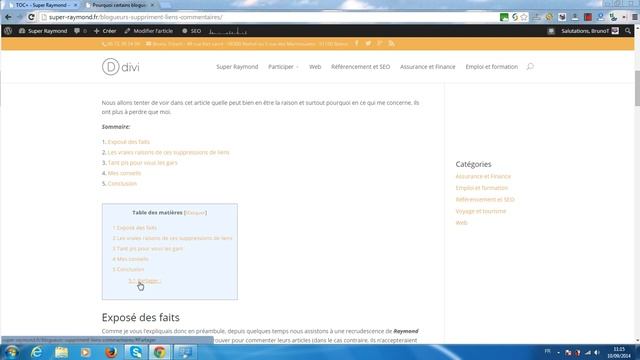Open the Super Raymond admin bar menu

tap(43, 31)
